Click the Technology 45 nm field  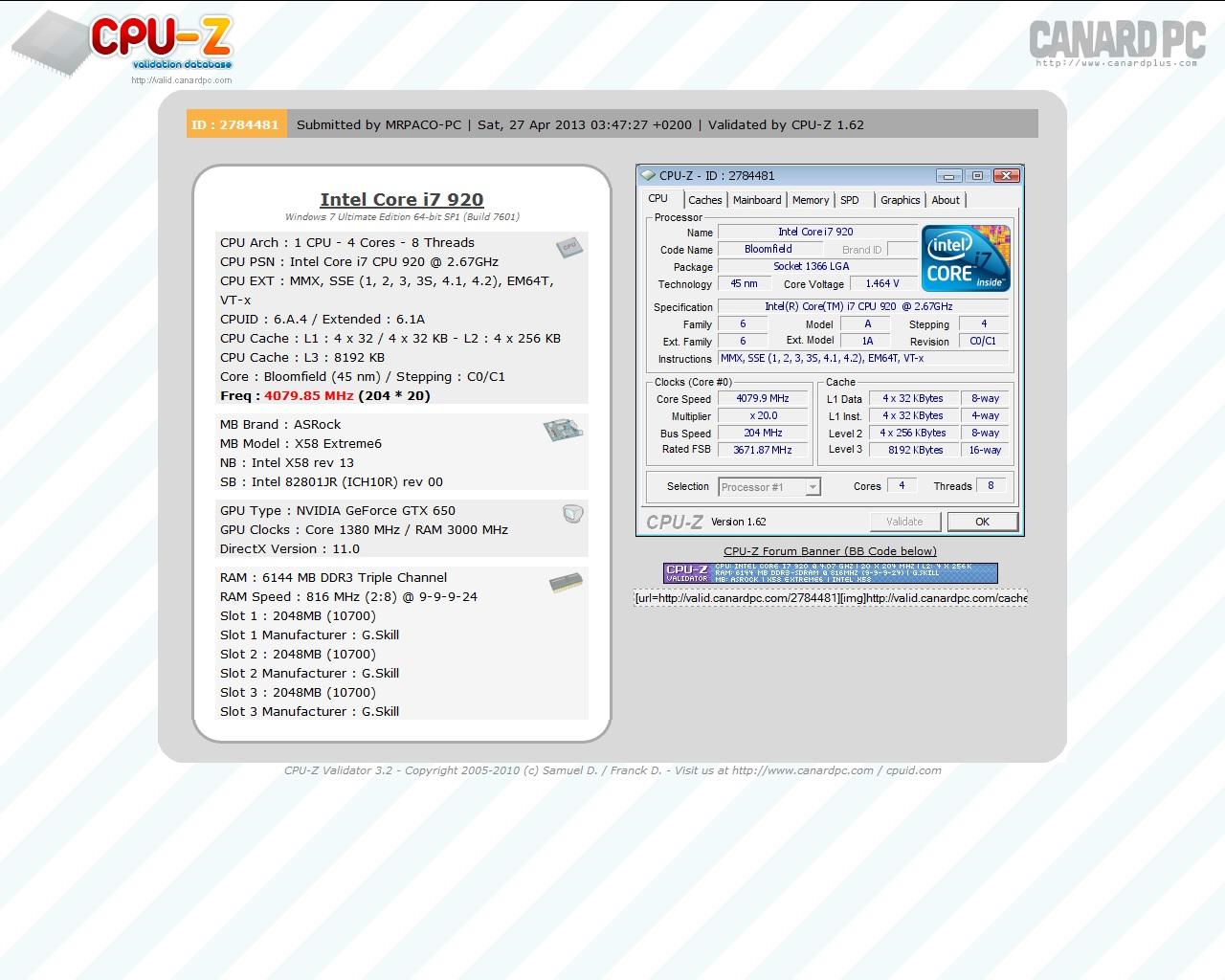click(x=744, y=284)
